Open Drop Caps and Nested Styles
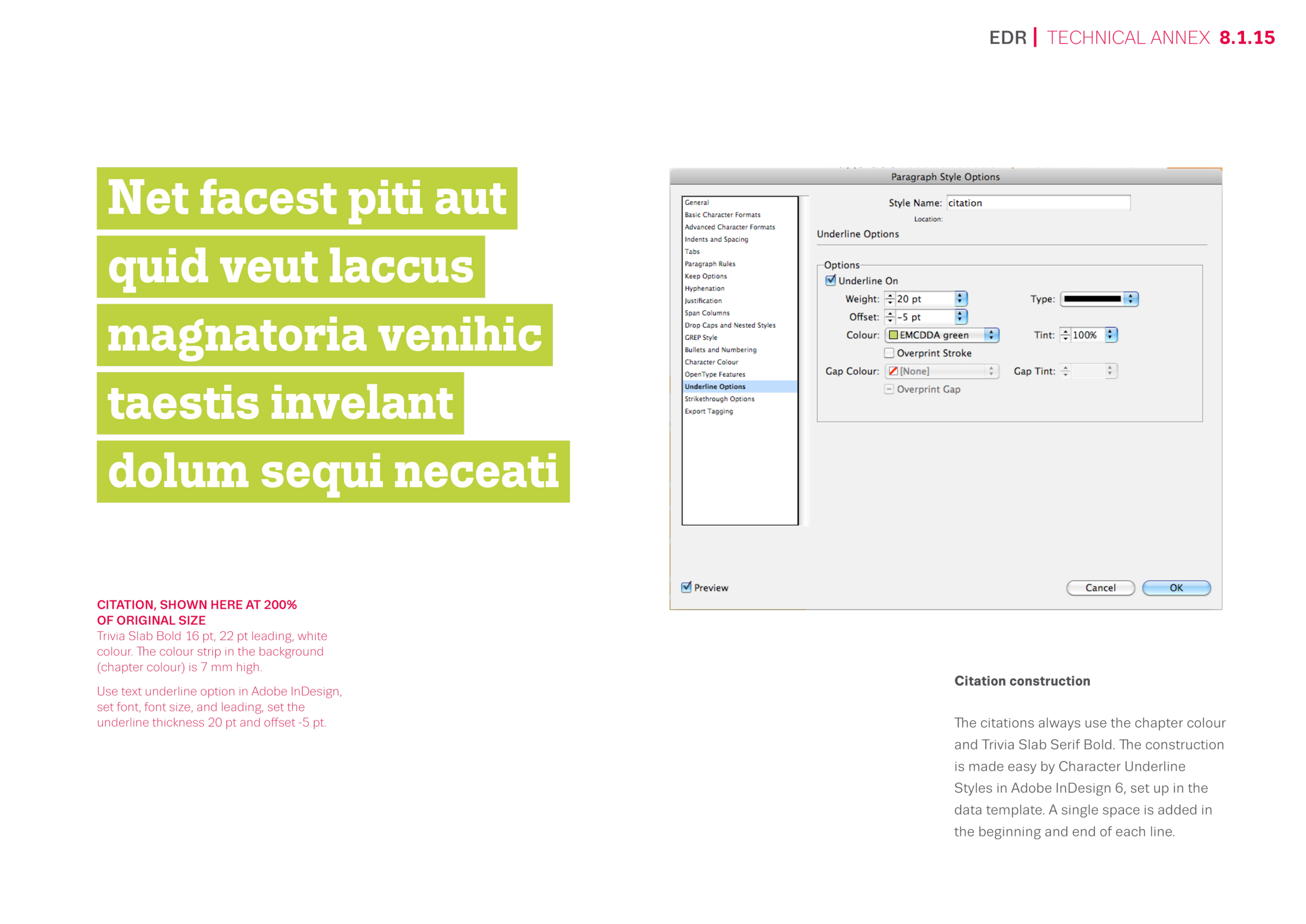Viewport: 1306px width, 924px height. tap(730, 326)
